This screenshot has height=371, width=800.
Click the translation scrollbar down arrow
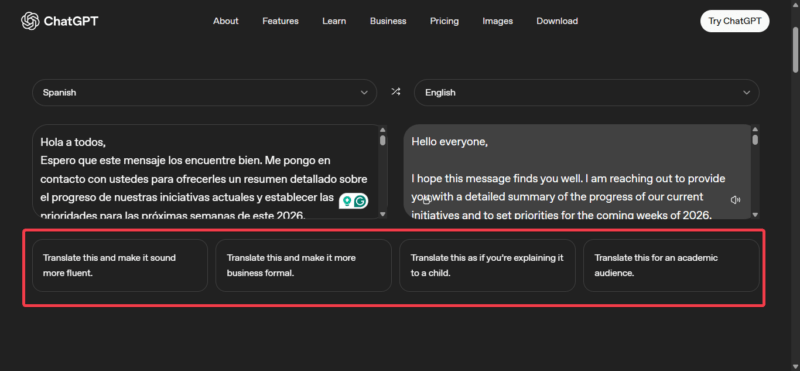click(756, 215)
